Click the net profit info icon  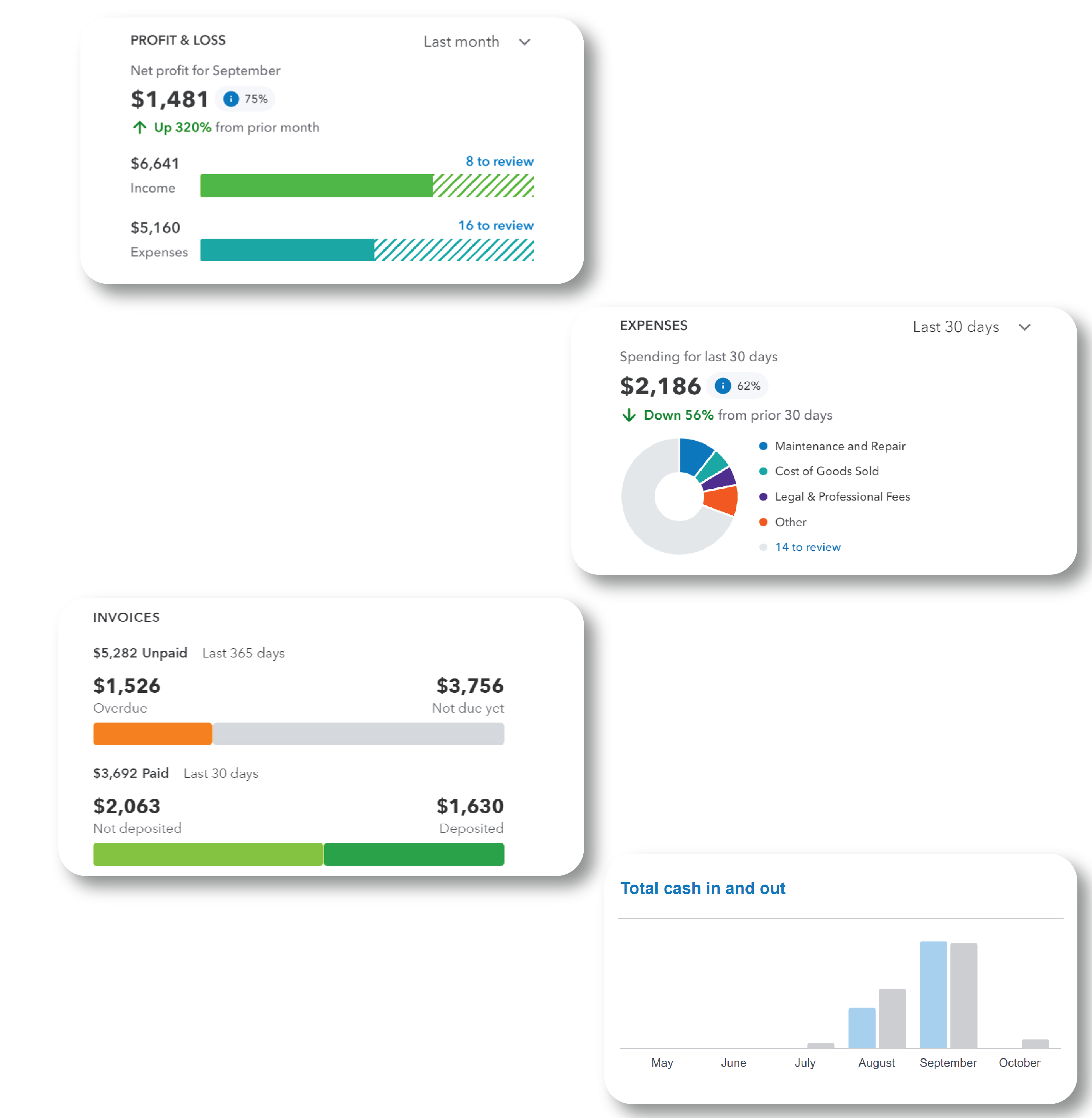230,99
